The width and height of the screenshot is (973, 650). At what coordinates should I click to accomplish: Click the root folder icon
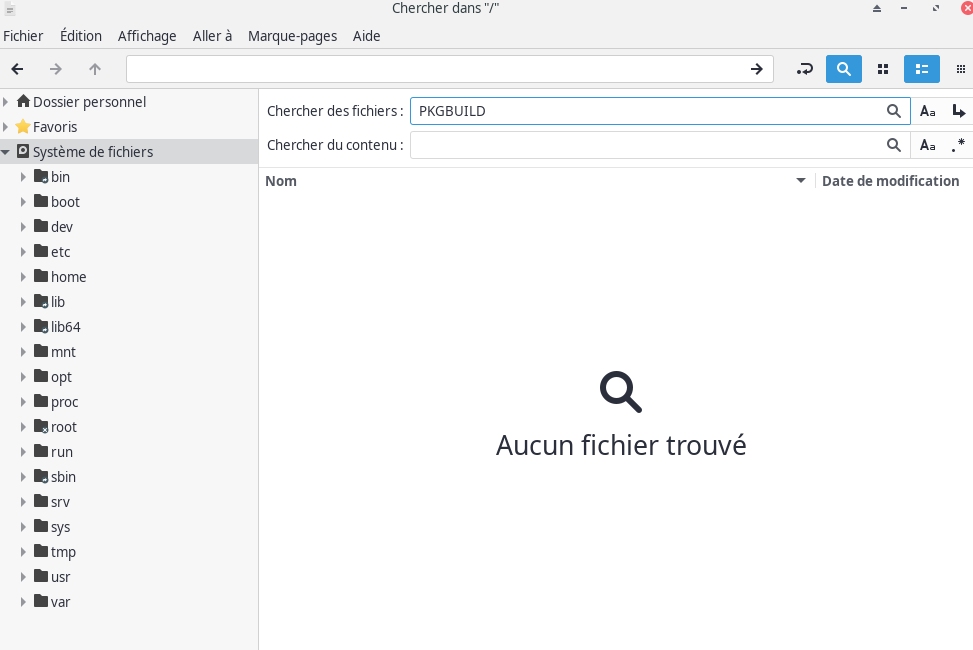(x=41, y=426)
